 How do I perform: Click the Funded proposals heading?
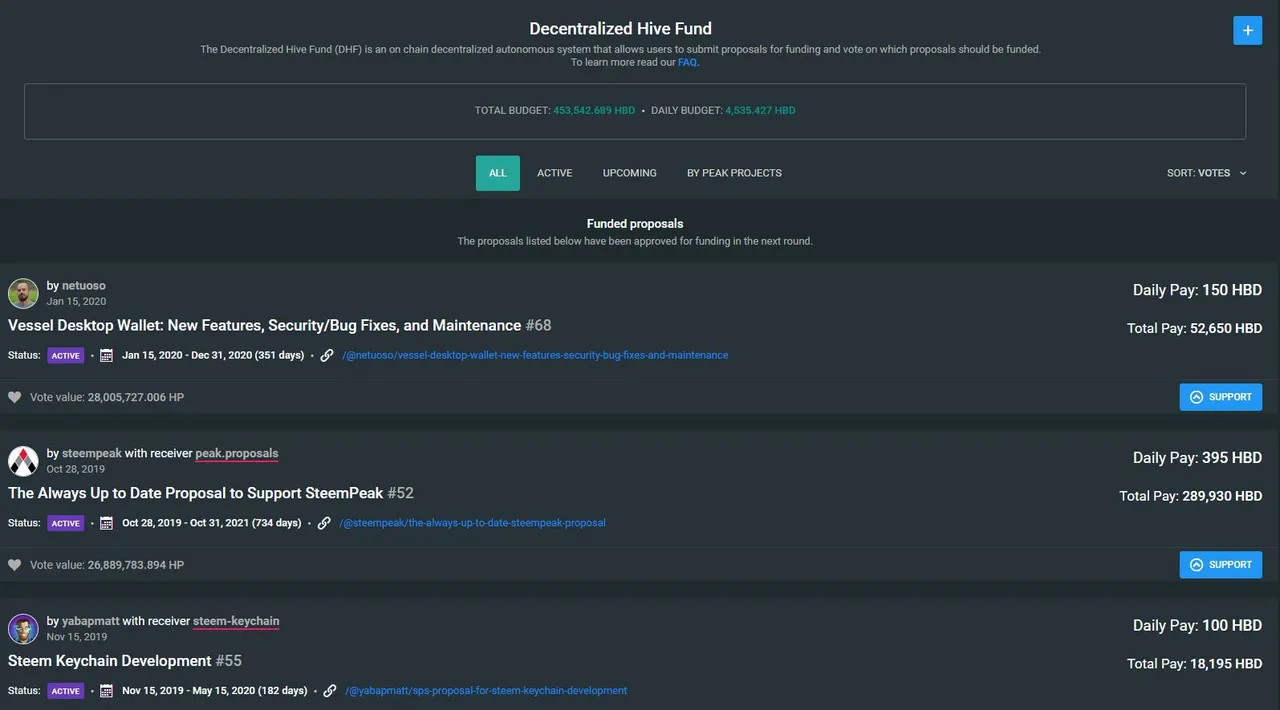[635, 224]
